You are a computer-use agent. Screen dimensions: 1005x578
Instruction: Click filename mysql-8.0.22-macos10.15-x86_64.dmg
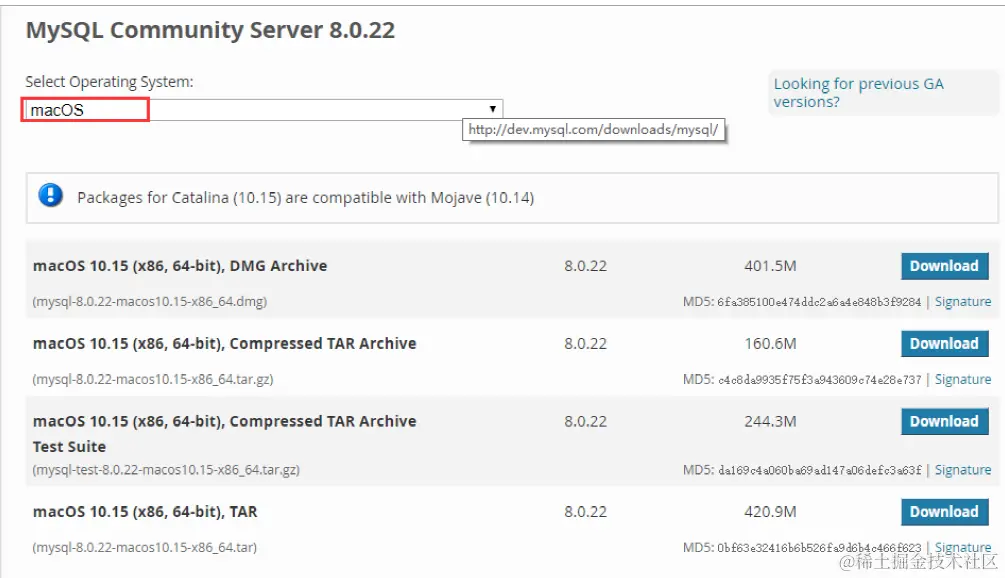pyautogui.click(x=149, y=302)
